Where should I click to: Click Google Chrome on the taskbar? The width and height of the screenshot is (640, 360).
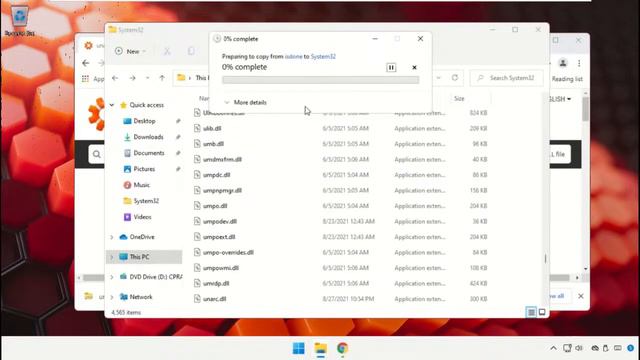(342, 348)
